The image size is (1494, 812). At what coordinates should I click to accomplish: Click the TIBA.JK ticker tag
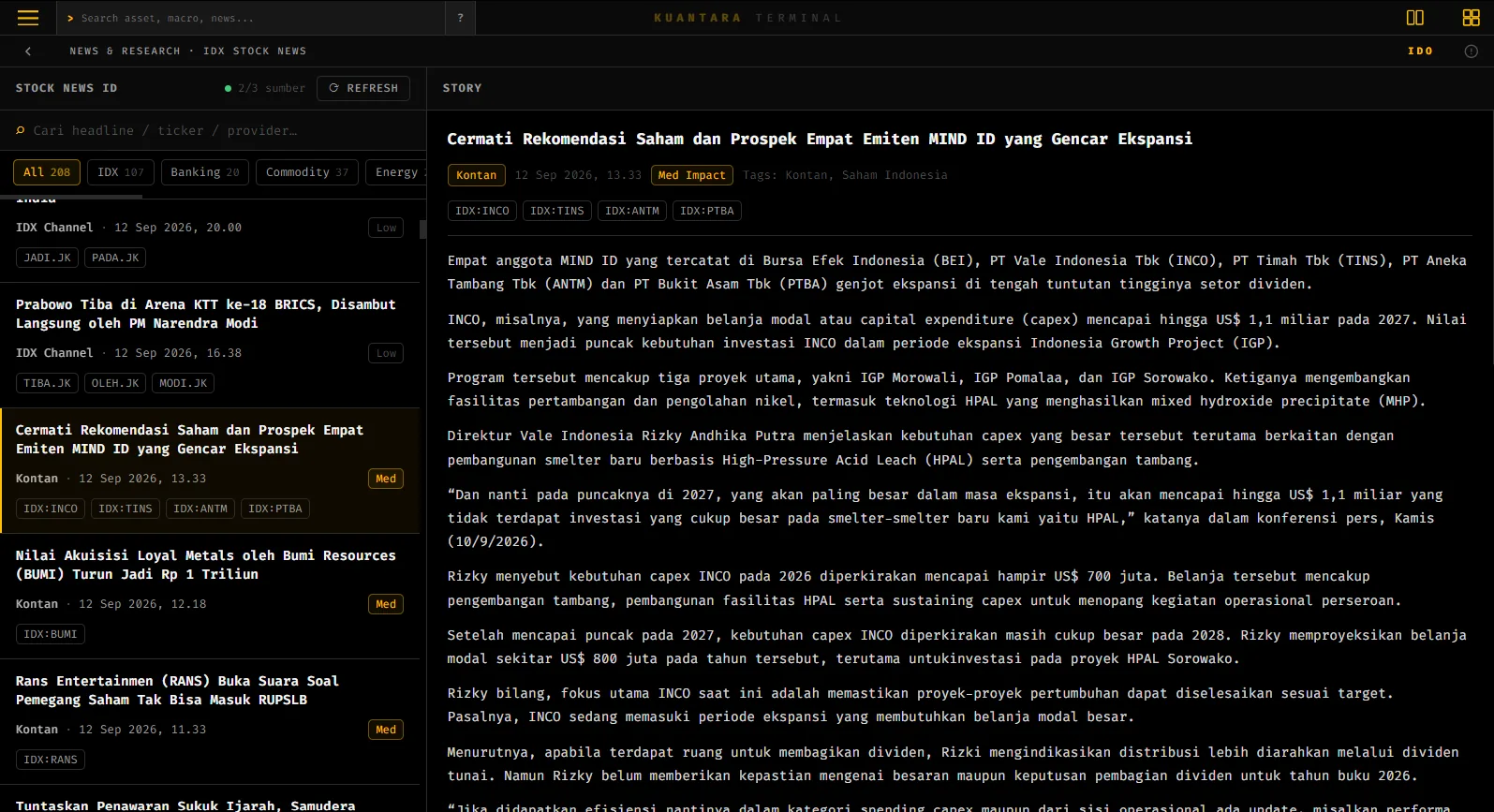pyautogui.click(x=48, y=383)
